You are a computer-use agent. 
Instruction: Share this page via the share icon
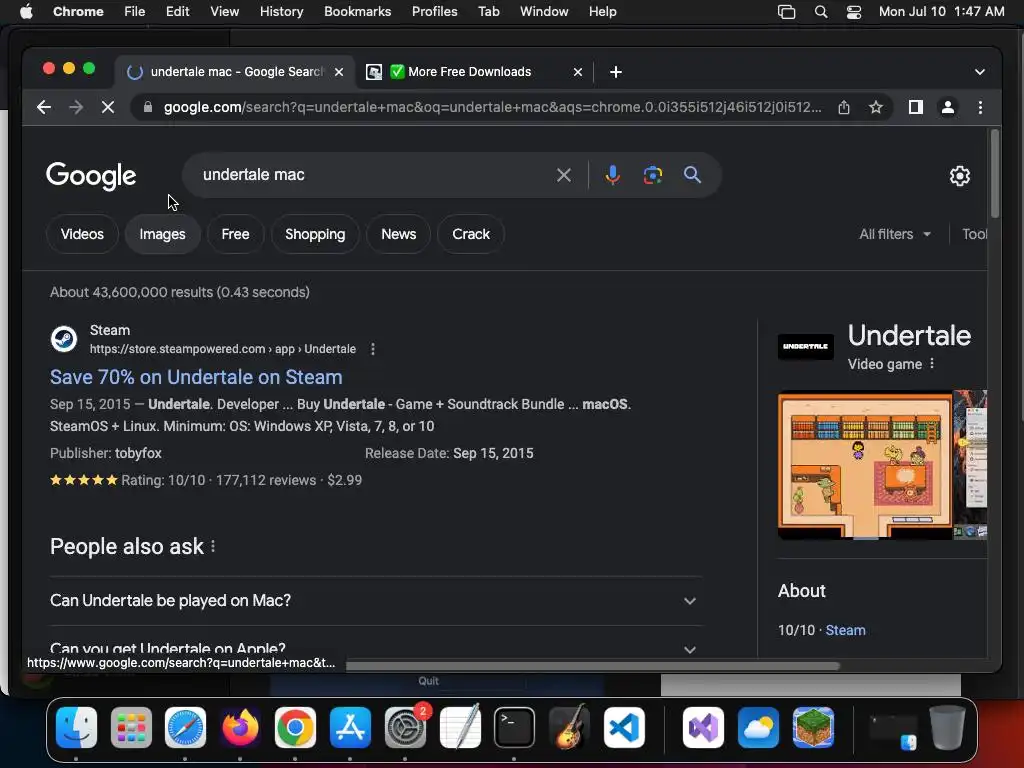844,107
